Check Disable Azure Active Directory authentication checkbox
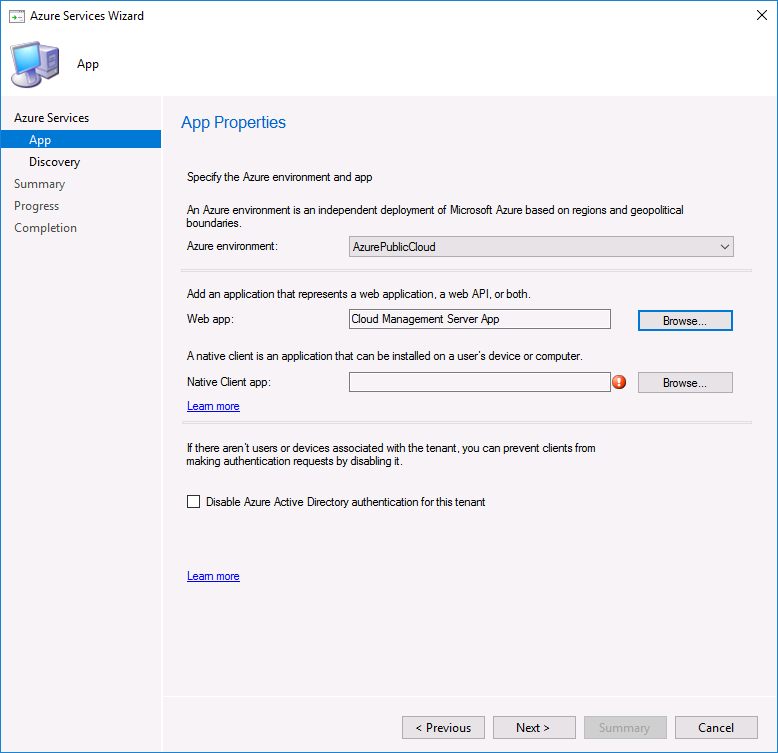The width and height of the screenshot is (778, 753). [194, 502]
